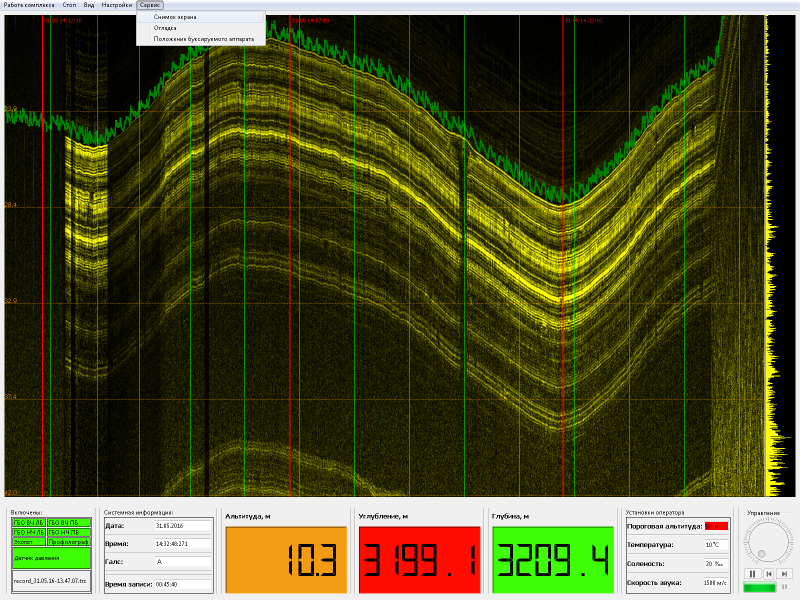Click the Скорость звука value field
The width and height of the screenshot is (800, 600).
click(x=715, y=583)
